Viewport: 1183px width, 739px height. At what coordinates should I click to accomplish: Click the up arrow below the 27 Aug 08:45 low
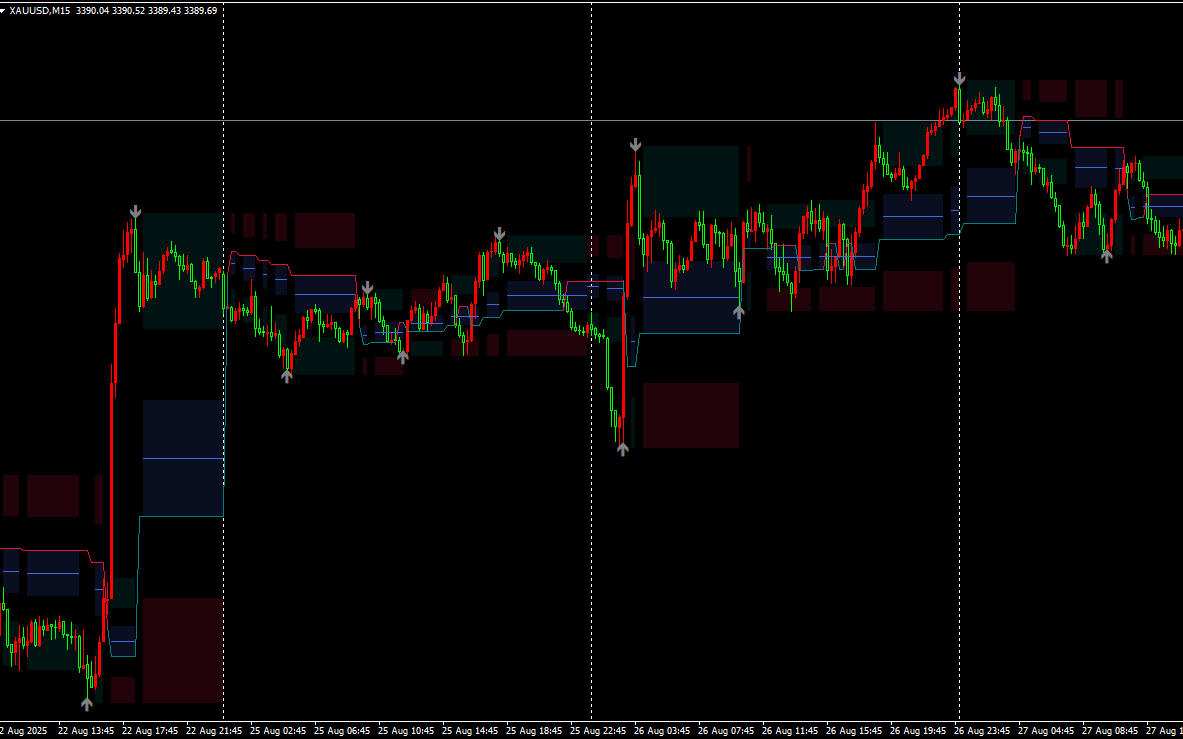(x=1106, y=256)
